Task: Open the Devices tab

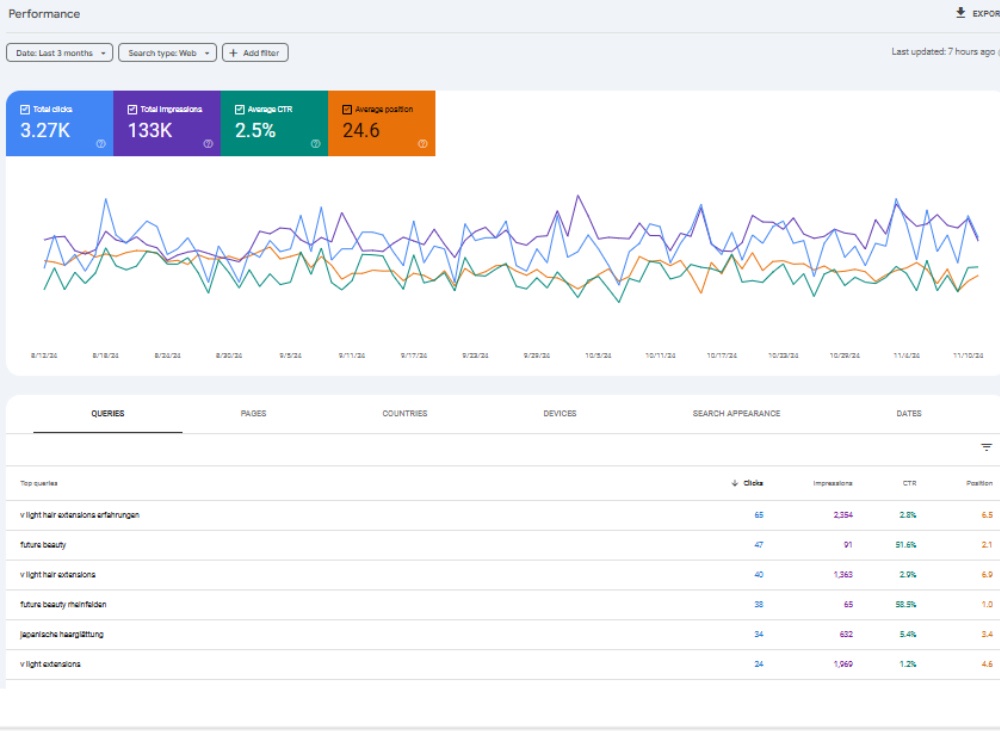Action: click(x=560, y=414)
